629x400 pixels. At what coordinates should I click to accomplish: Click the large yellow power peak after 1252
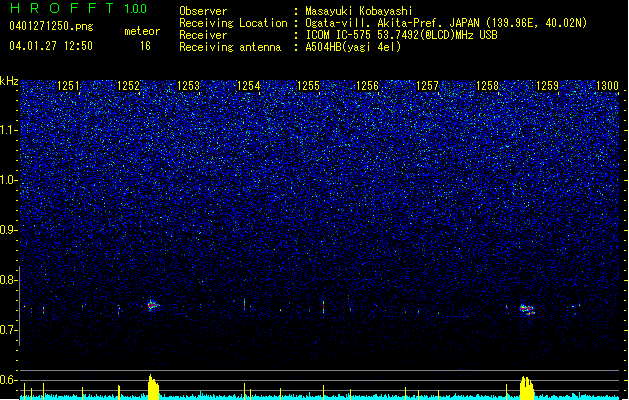(x=153, y=387)
